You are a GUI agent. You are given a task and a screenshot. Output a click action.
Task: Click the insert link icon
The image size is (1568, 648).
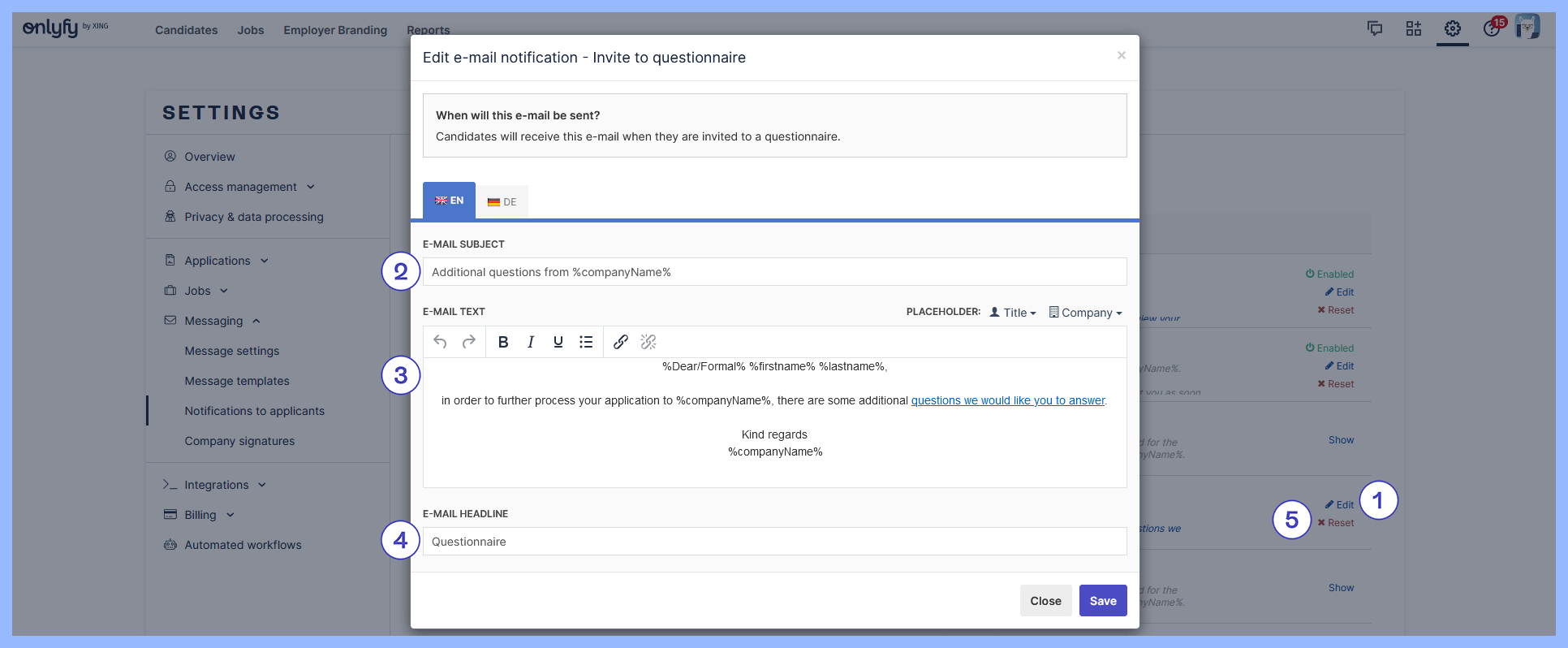click(621, 342)
